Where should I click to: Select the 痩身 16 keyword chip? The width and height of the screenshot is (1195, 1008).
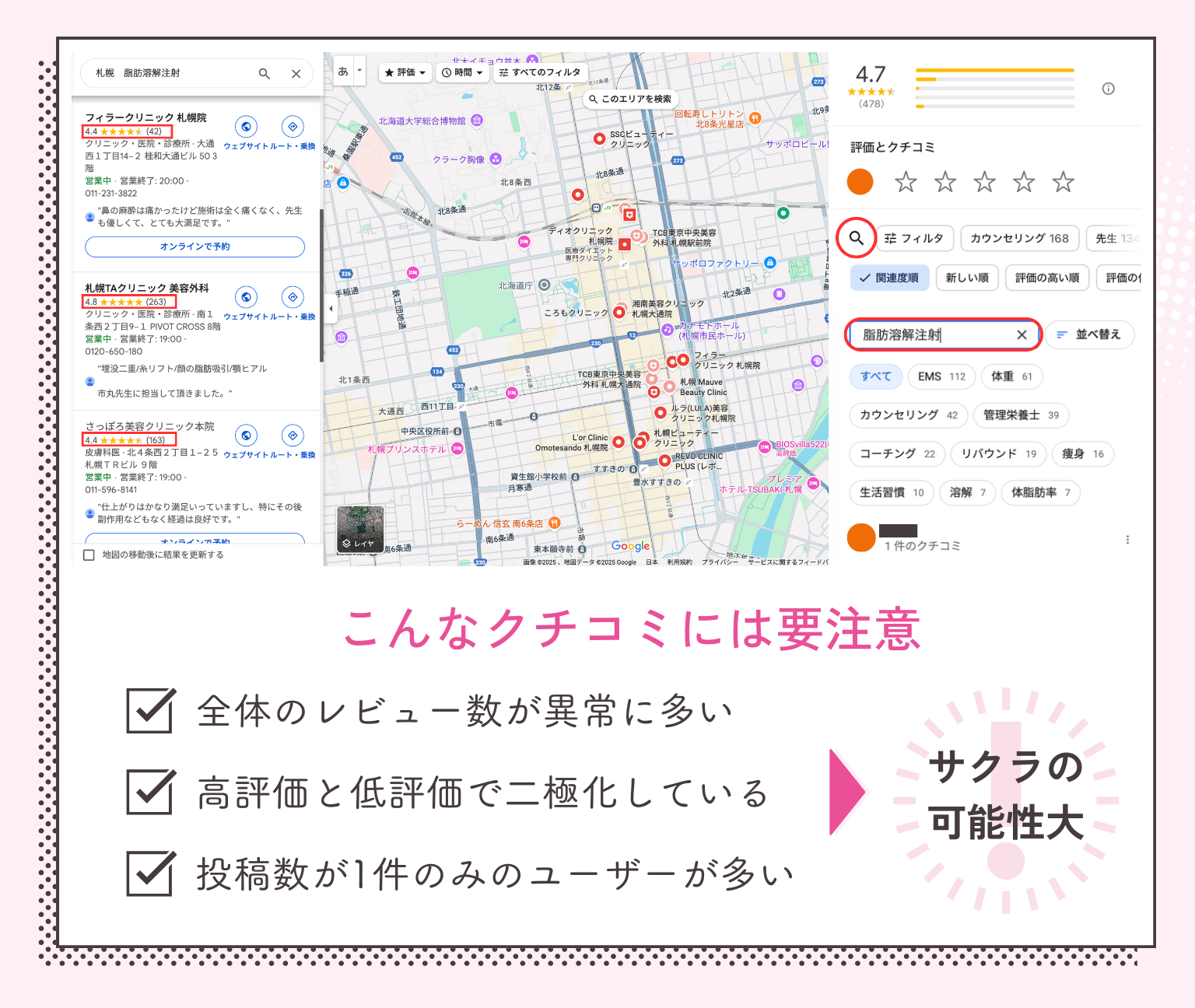pos(1083,454)
